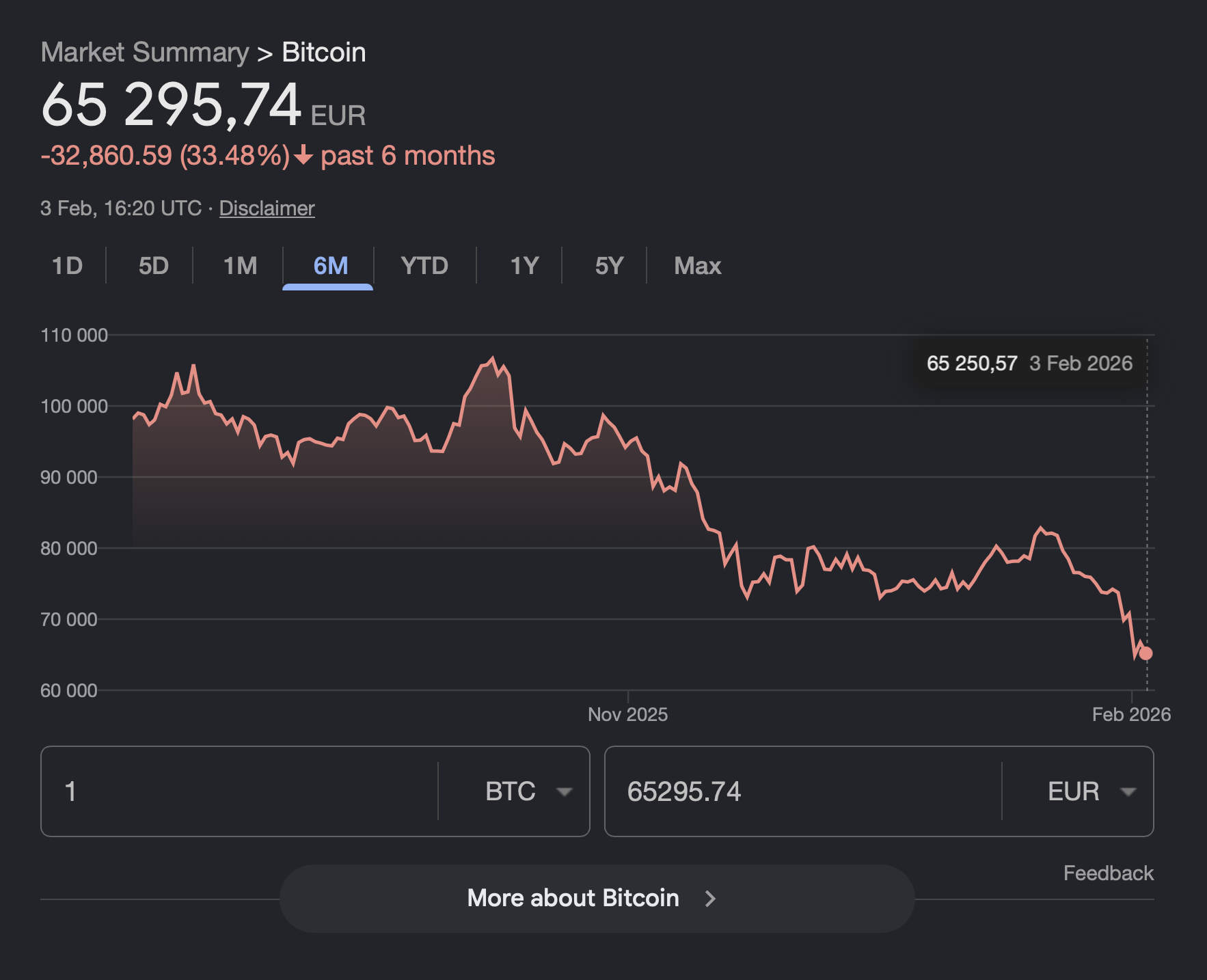Click the More about Bitcoin button
Screen dimensions: 1207x980
point(573,898)
